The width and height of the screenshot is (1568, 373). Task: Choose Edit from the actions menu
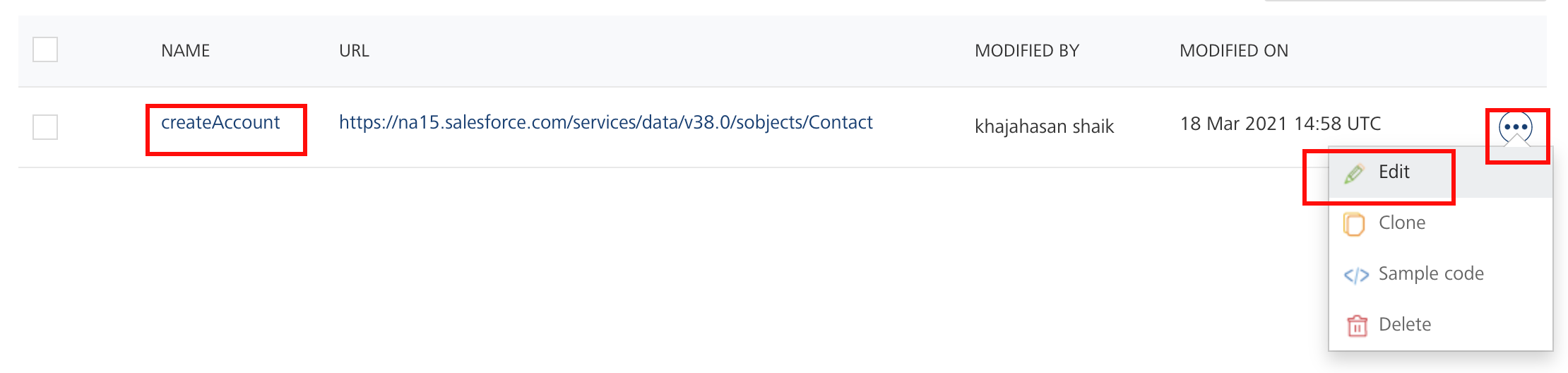(x=1394, y=172)
